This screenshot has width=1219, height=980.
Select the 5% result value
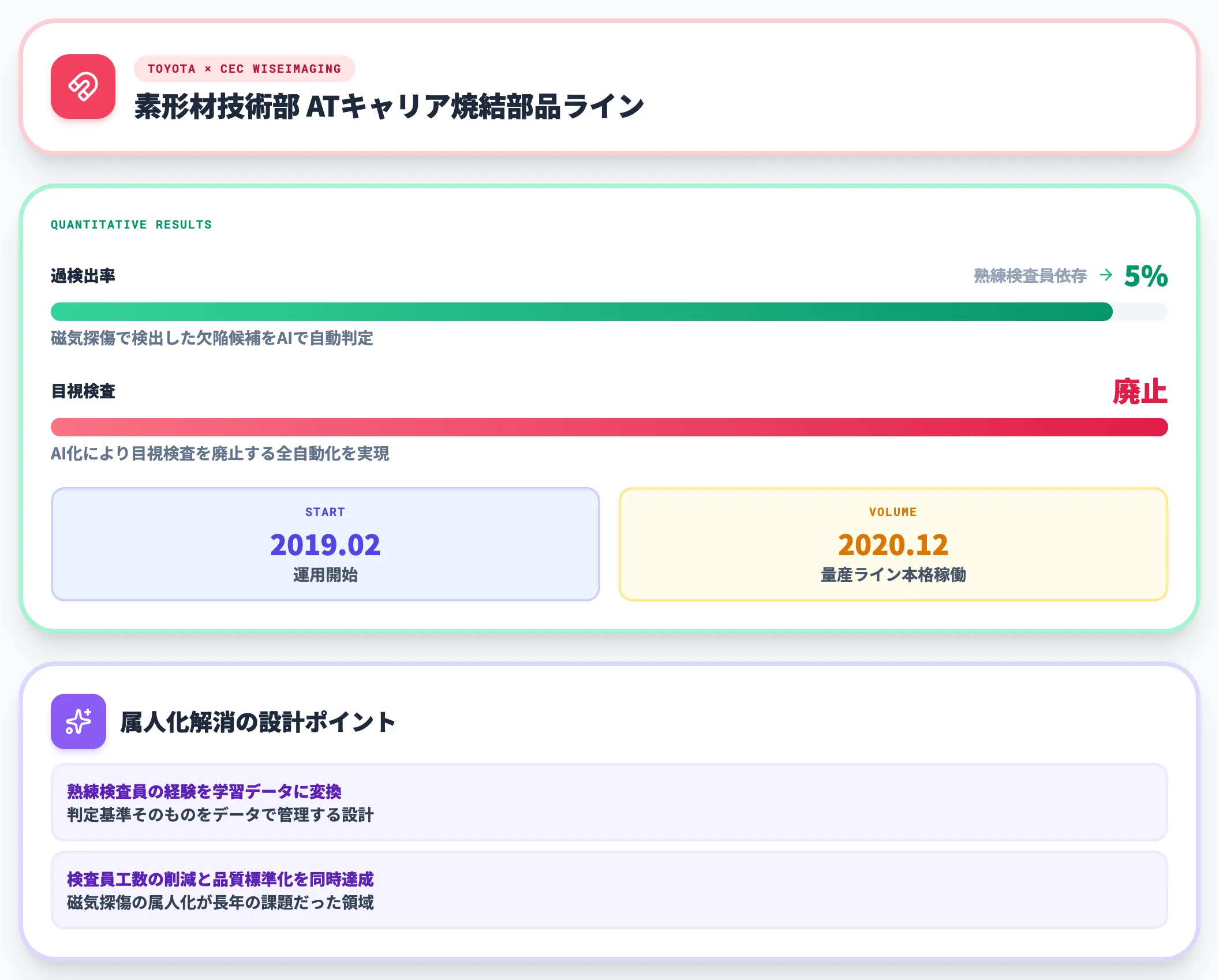point(1146,276)
